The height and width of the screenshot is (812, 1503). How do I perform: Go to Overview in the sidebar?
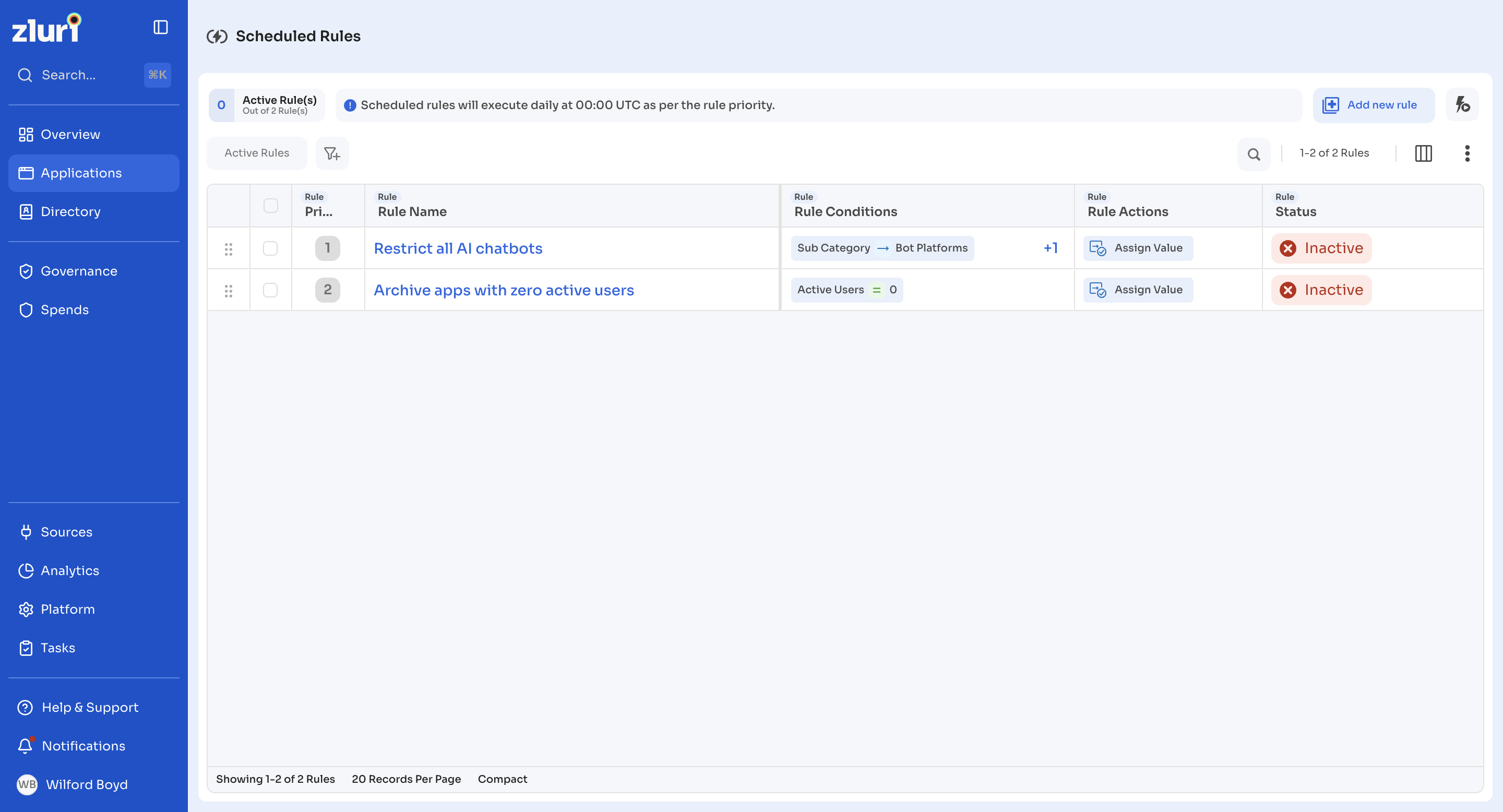pyautogui.click(x=94, y=134)
